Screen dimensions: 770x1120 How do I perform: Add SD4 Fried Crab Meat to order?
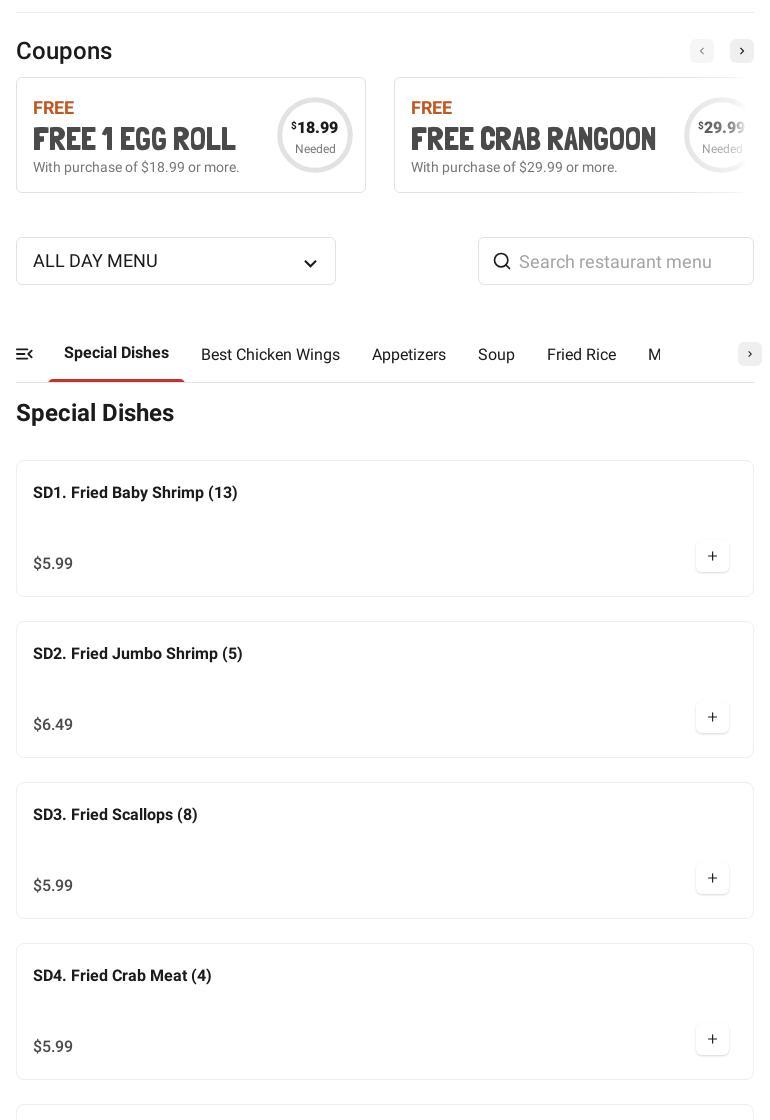click(x=712, y=1040)
